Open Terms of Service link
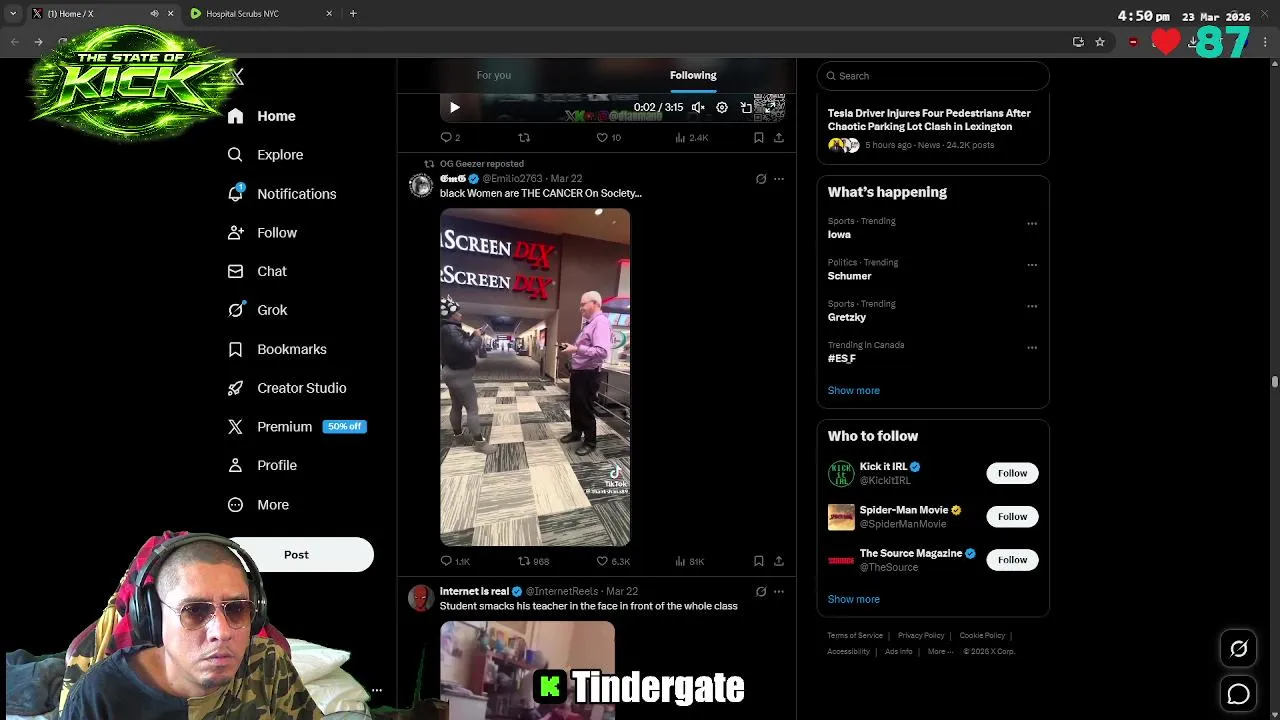Viewport: 1280px width, 720px height. point(855,636)
